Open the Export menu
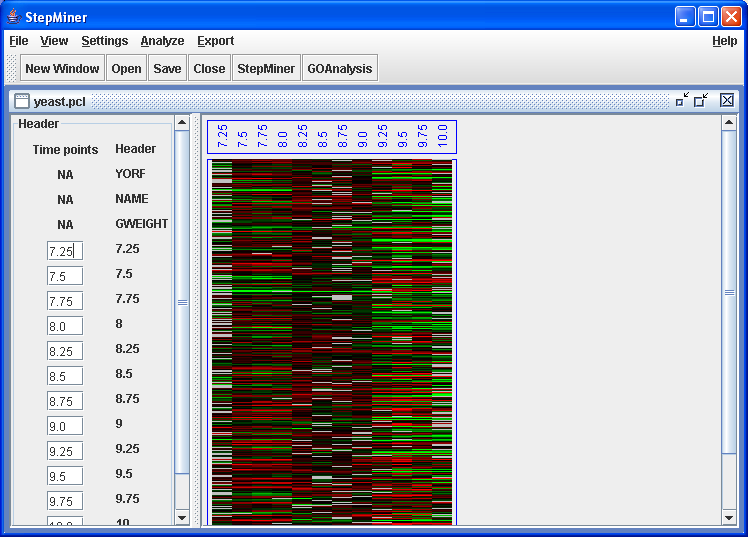 pos(215,41)
